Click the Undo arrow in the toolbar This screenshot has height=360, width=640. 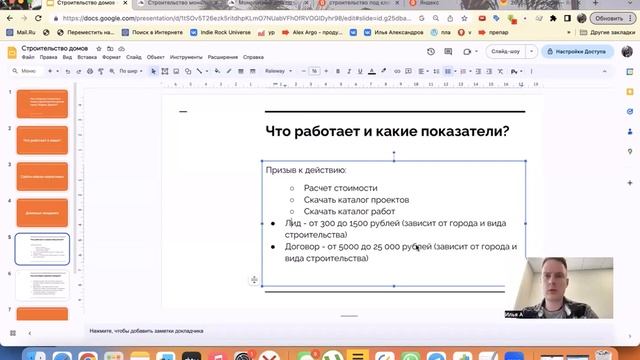click(x=68, y=71)
